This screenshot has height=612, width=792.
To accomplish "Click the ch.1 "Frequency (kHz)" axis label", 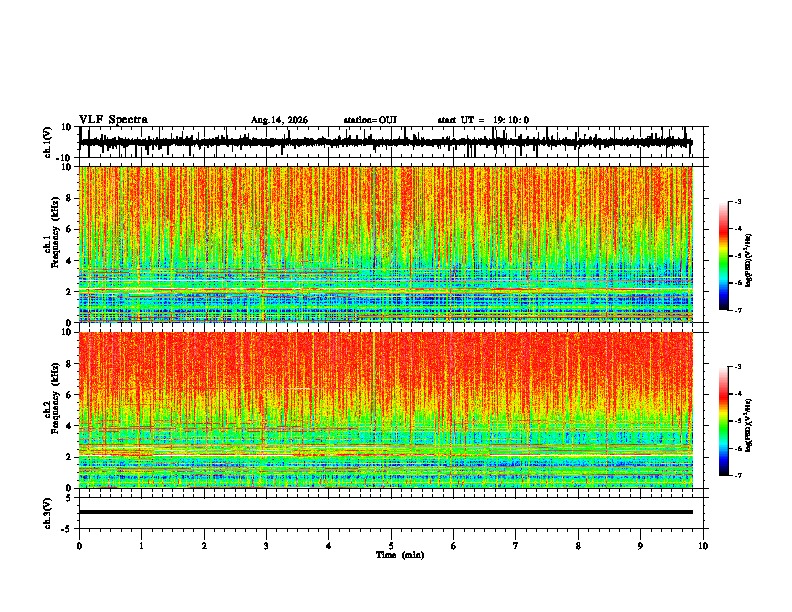I will click(x=56, y=232).
